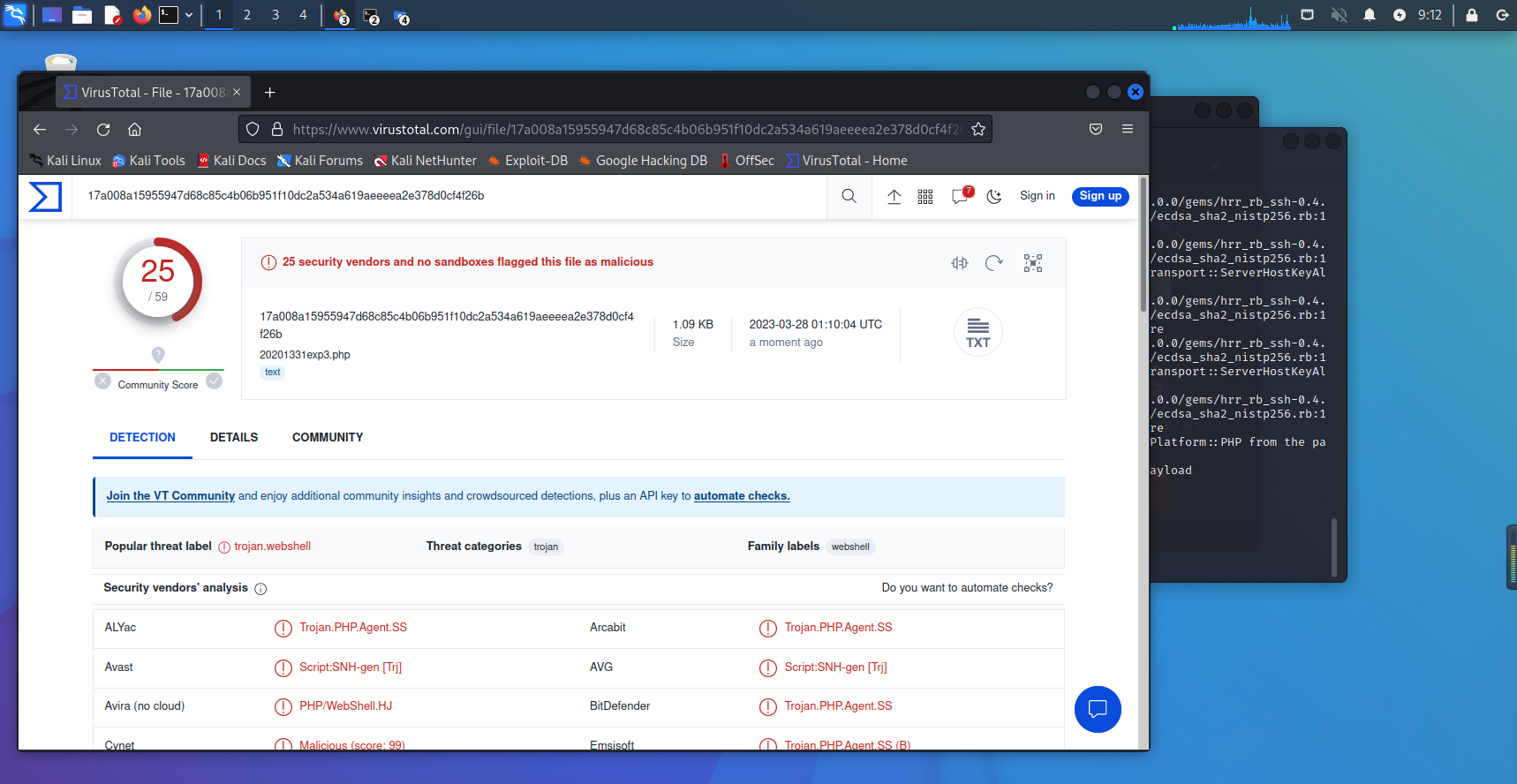Click the search magnifier icon in VirusTotal

coord(849,196)
